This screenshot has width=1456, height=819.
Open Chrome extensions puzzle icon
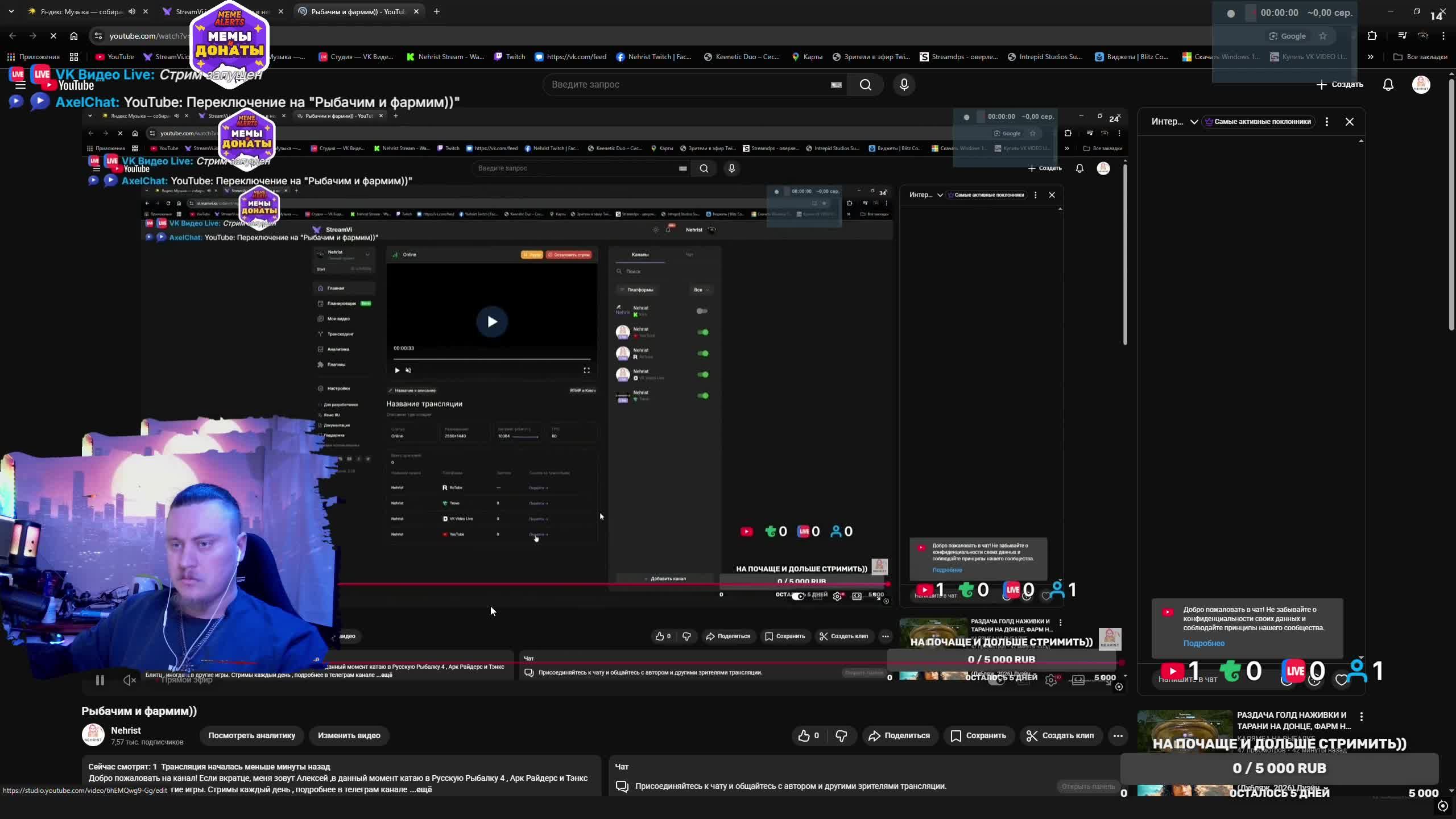[1372, 36]
